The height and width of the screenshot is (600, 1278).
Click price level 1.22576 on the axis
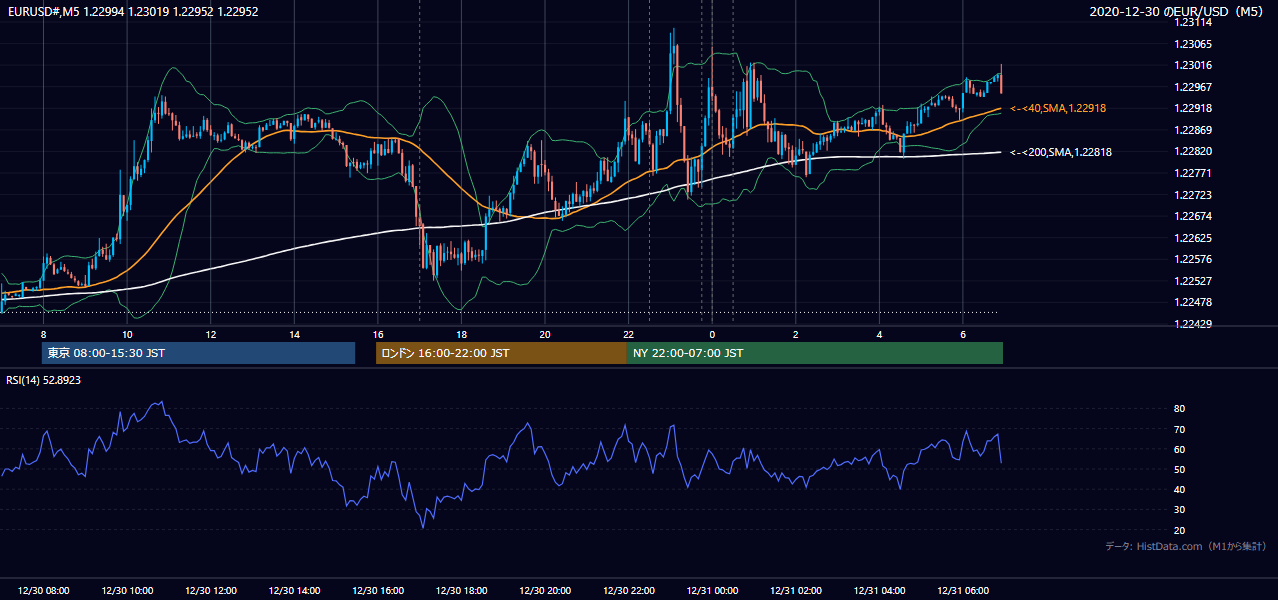[x=1194, y=259]
